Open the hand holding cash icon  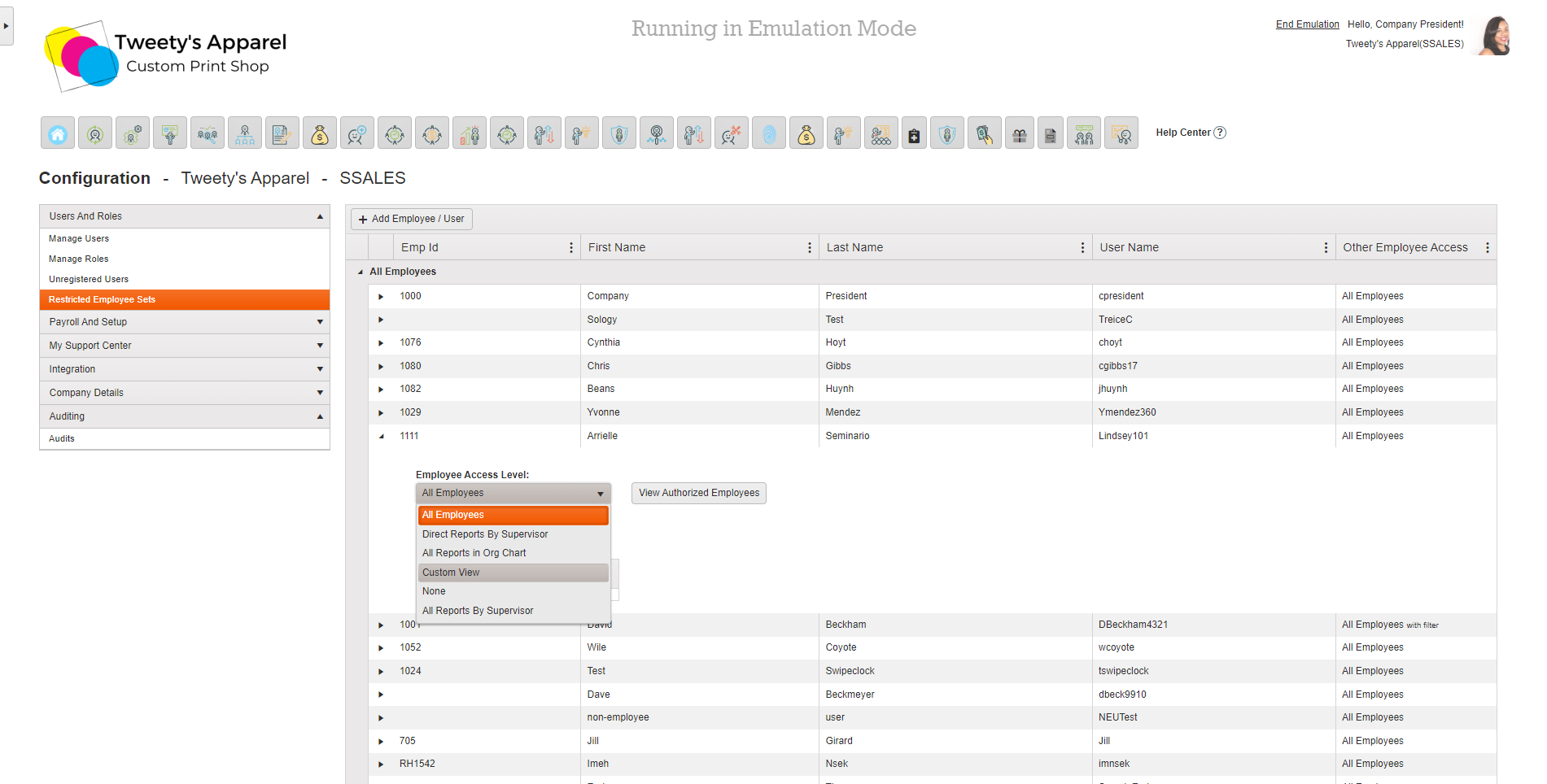[985, 133]
